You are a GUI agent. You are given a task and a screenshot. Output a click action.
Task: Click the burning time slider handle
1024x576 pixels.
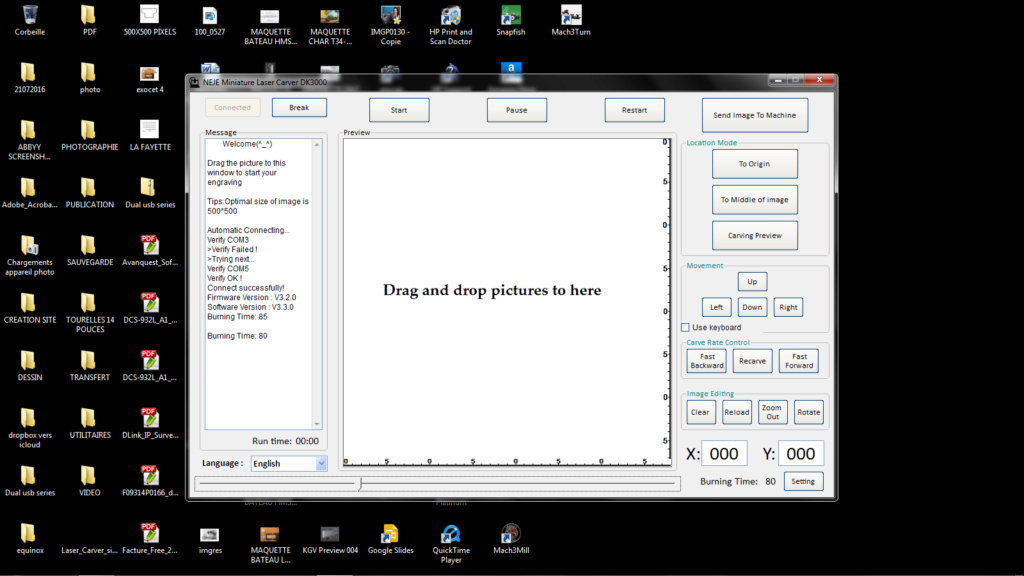tap(360, 483)
